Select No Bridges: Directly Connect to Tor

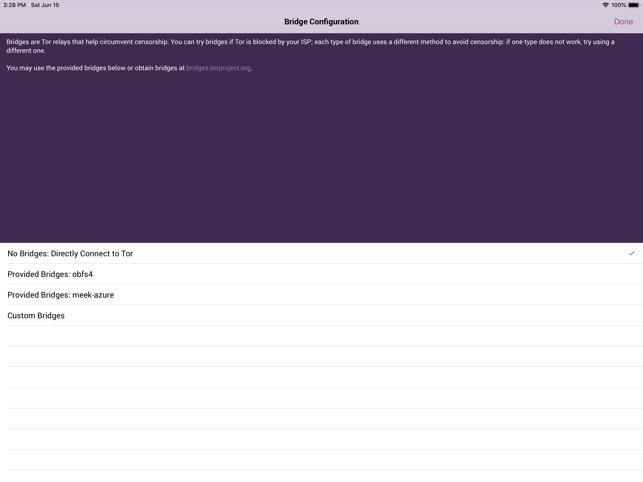(x=322, y=253)
